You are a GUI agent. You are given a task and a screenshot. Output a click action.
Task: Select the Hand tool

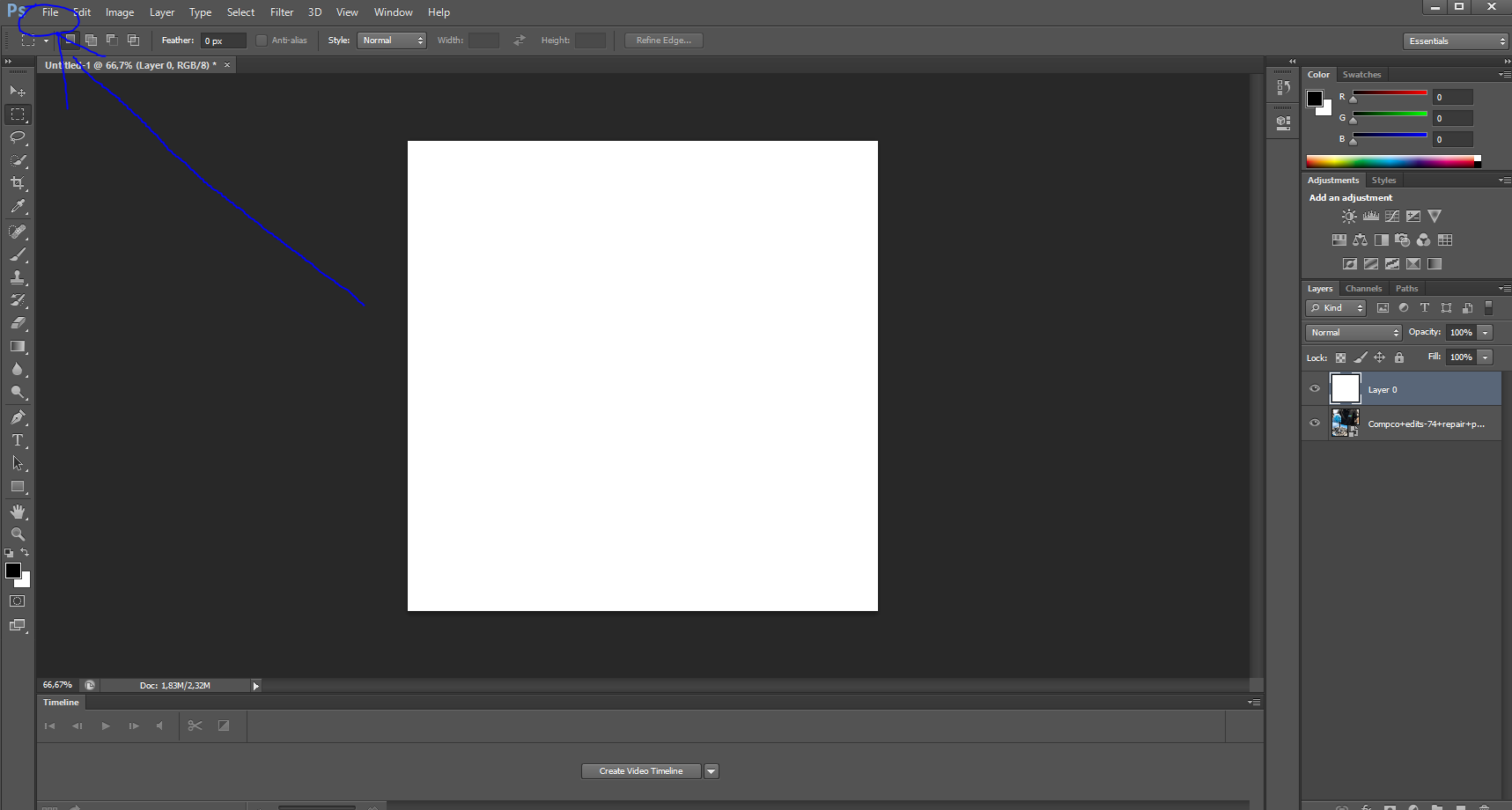click(18, 512)
